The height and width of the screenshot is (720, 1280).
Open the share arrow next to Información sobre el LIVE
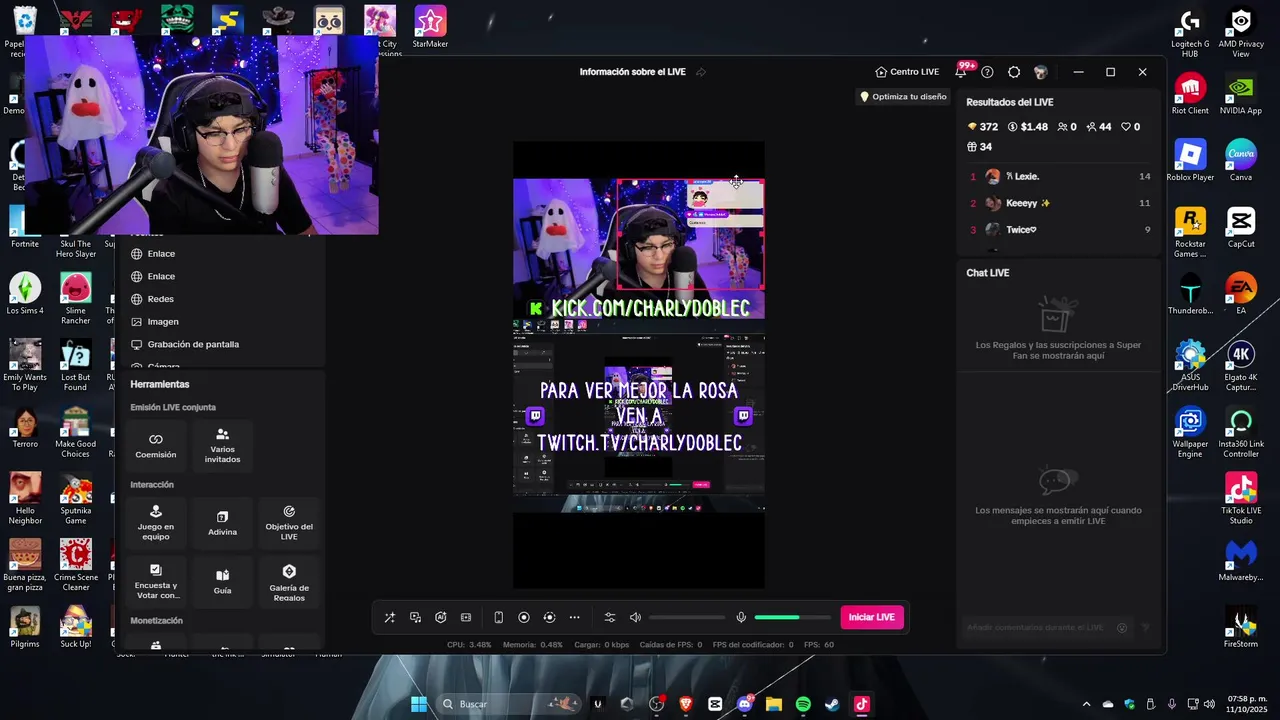tap(701, 72)
